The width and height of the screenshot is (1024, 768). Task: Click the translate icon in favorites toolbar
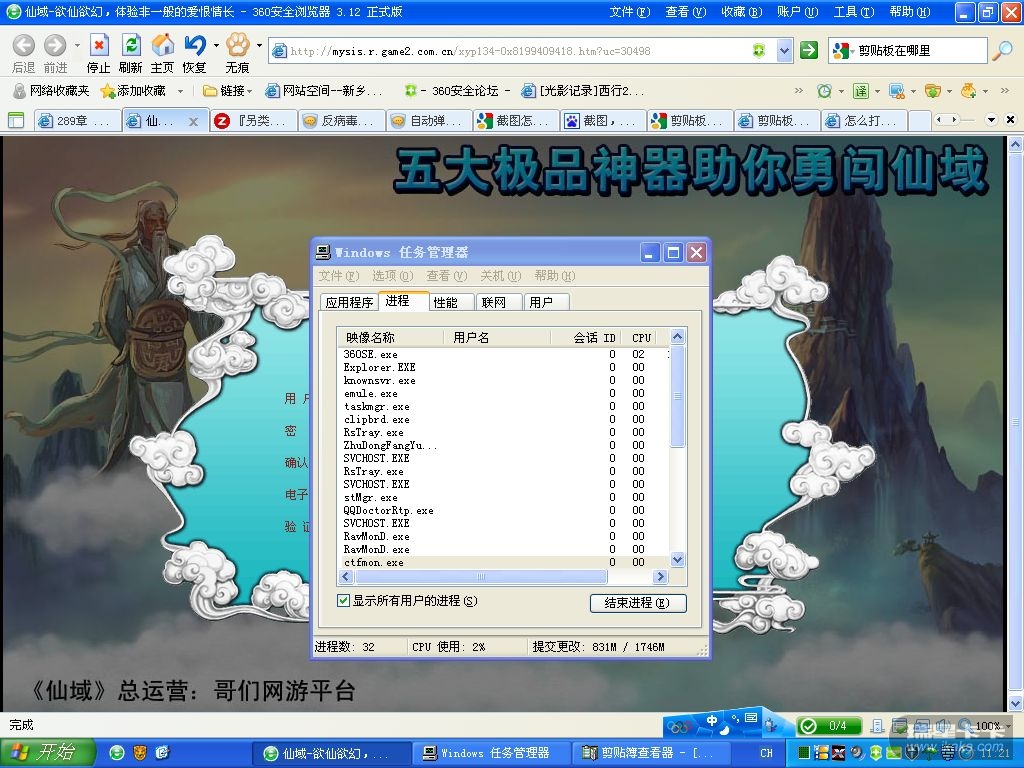[x=861, y=91]
